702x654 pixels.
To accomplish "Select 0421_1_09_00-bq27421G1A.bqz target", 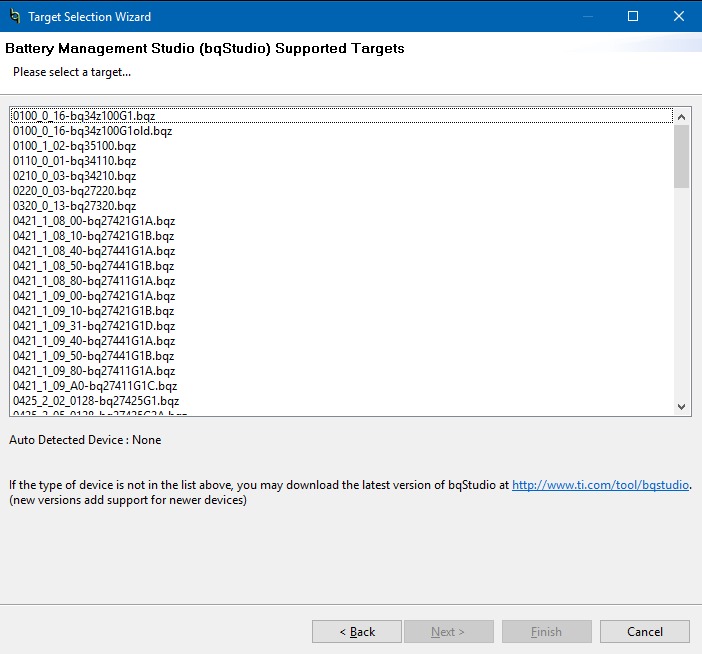I will pos(342,296).
